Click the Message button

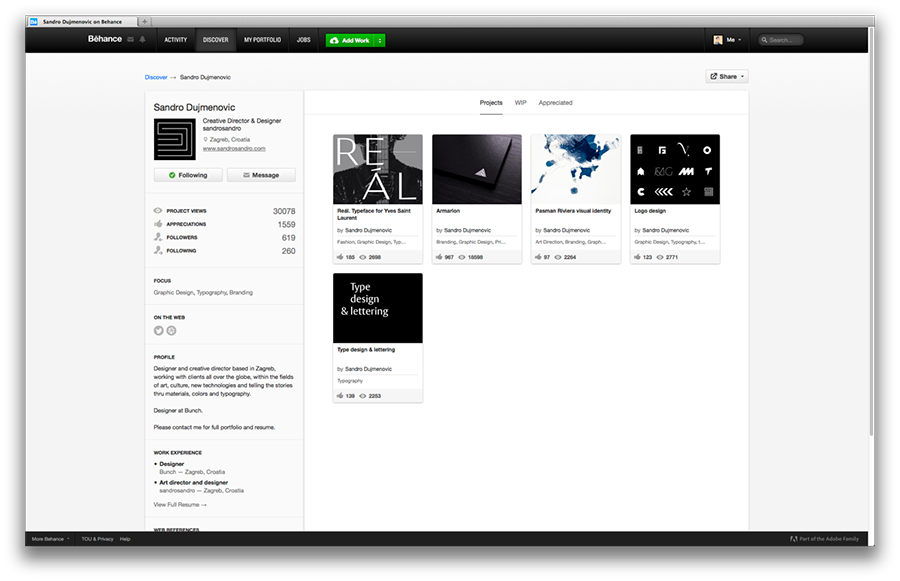pos(261,175)
